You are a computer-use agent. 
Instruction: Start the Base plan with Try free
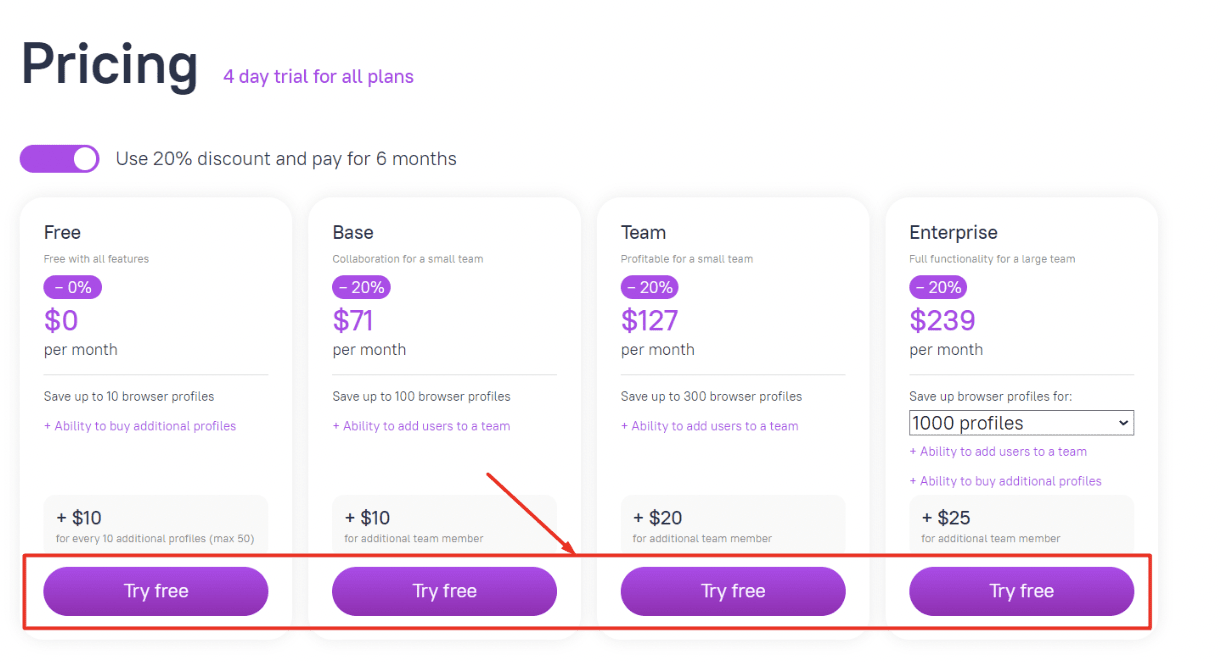[444, 591]
